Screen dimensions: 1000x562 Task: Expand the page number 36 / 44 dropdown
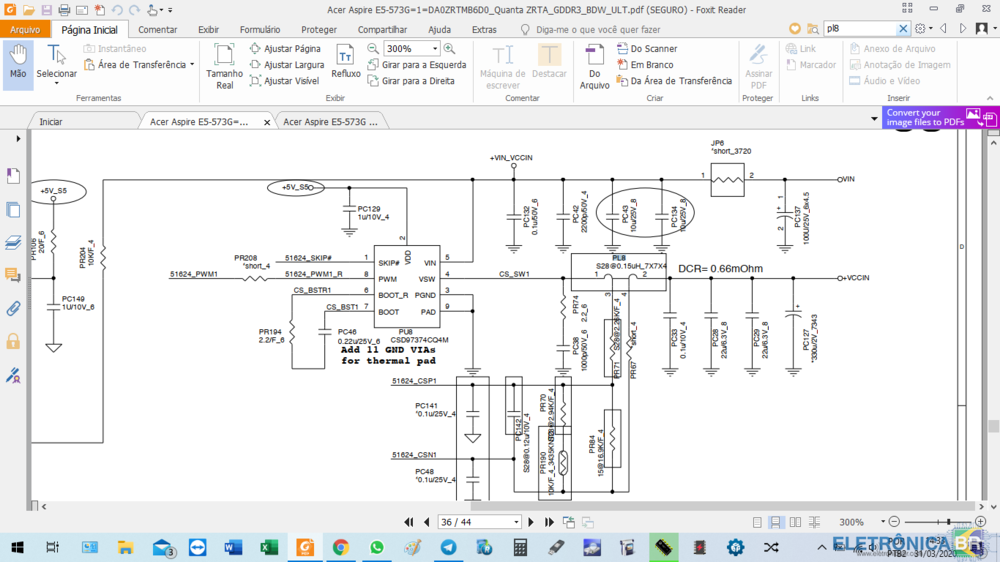coord(516,522)
